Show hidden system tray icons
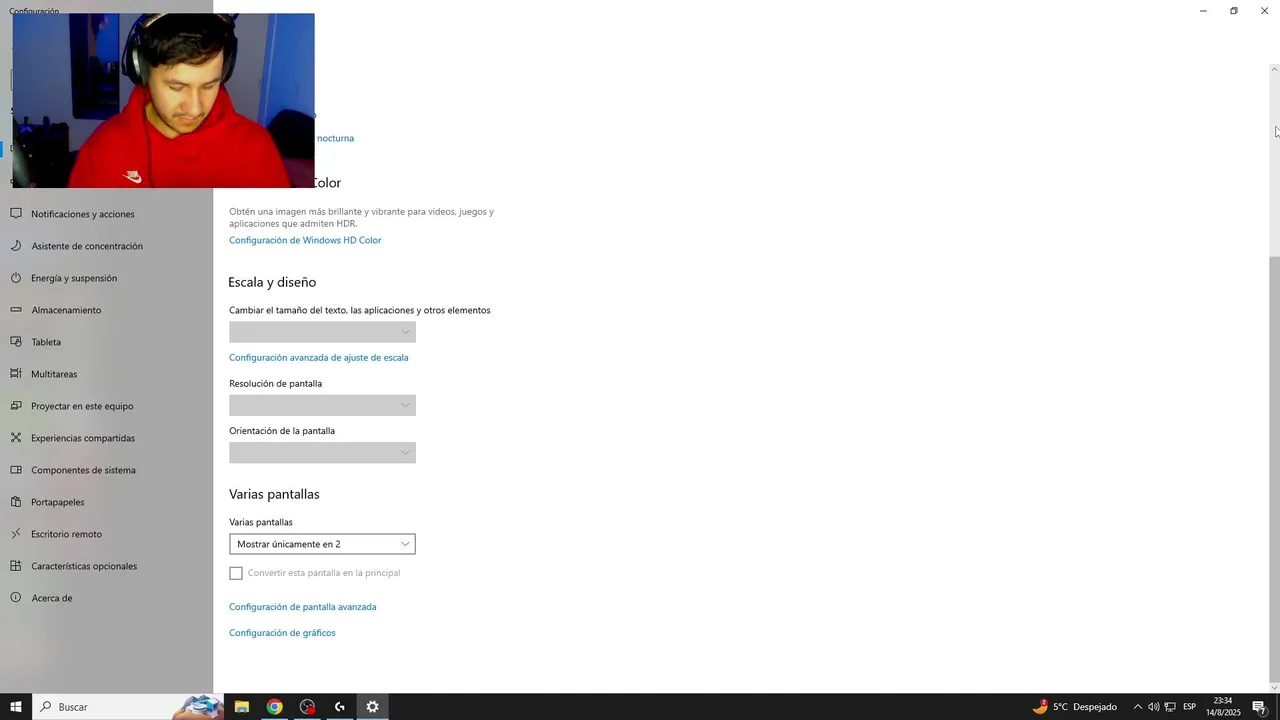Viewport: 1280px width, 720px height. coord(1137,707)
